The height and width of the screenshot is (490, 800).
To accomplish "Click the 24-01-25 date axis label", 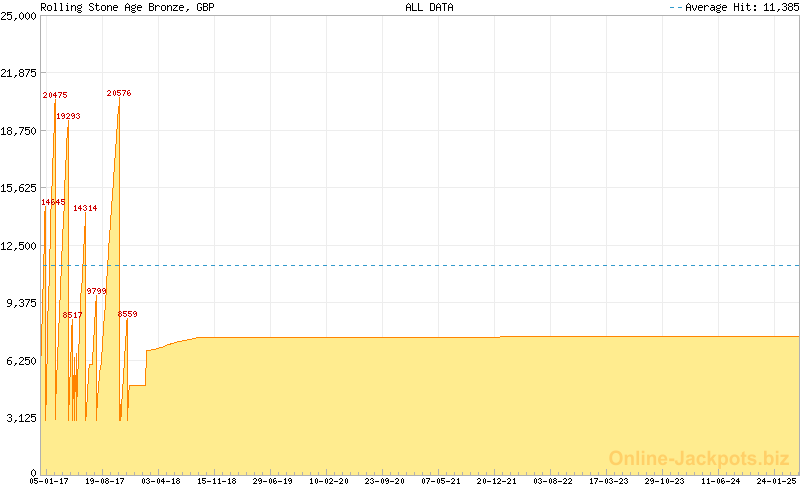I will click(777, 481).
